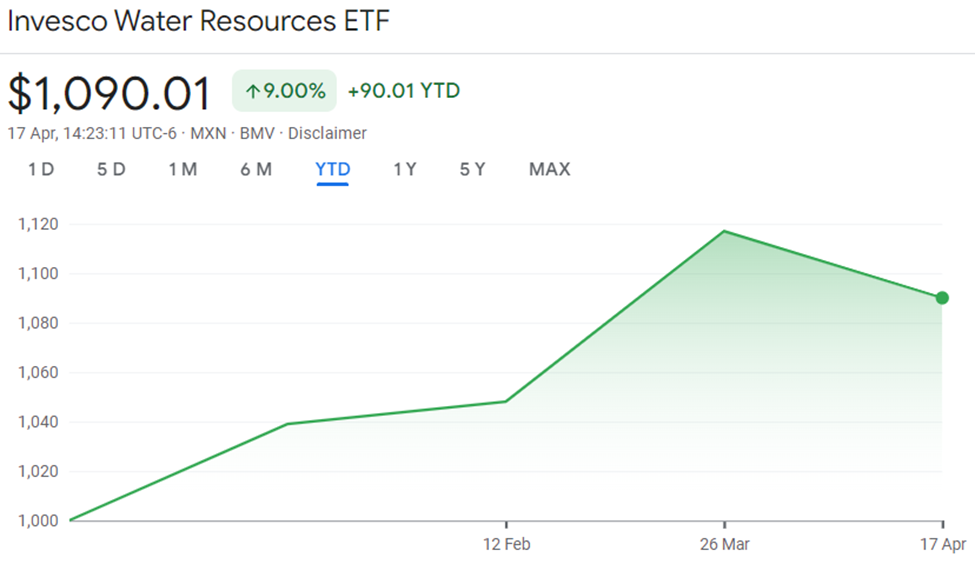
Task: Select the YTD tab
Action: [x=333, y=169]
